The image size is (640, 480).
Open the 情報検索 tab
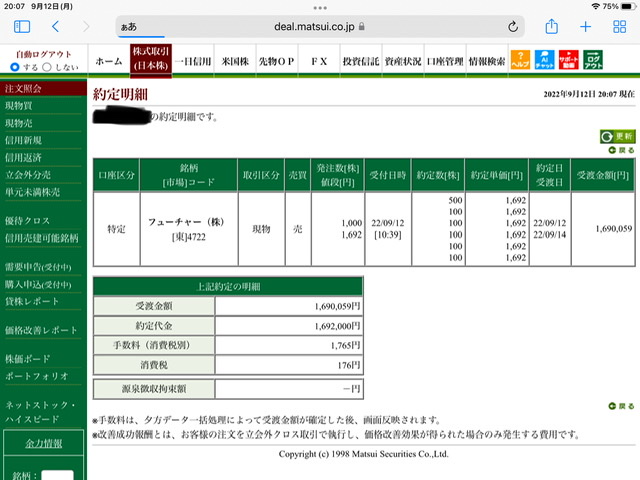click(487, 61)
